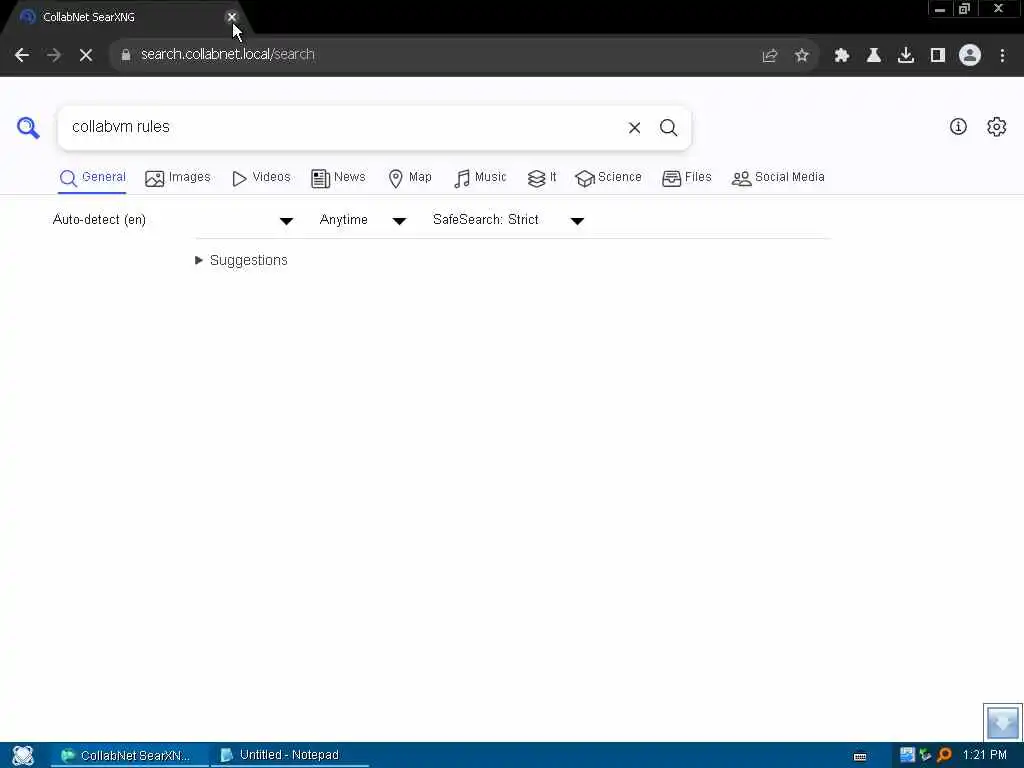Switch to the Images category
This screenshot has width=1024, height=768.
[x=178, y=178]
